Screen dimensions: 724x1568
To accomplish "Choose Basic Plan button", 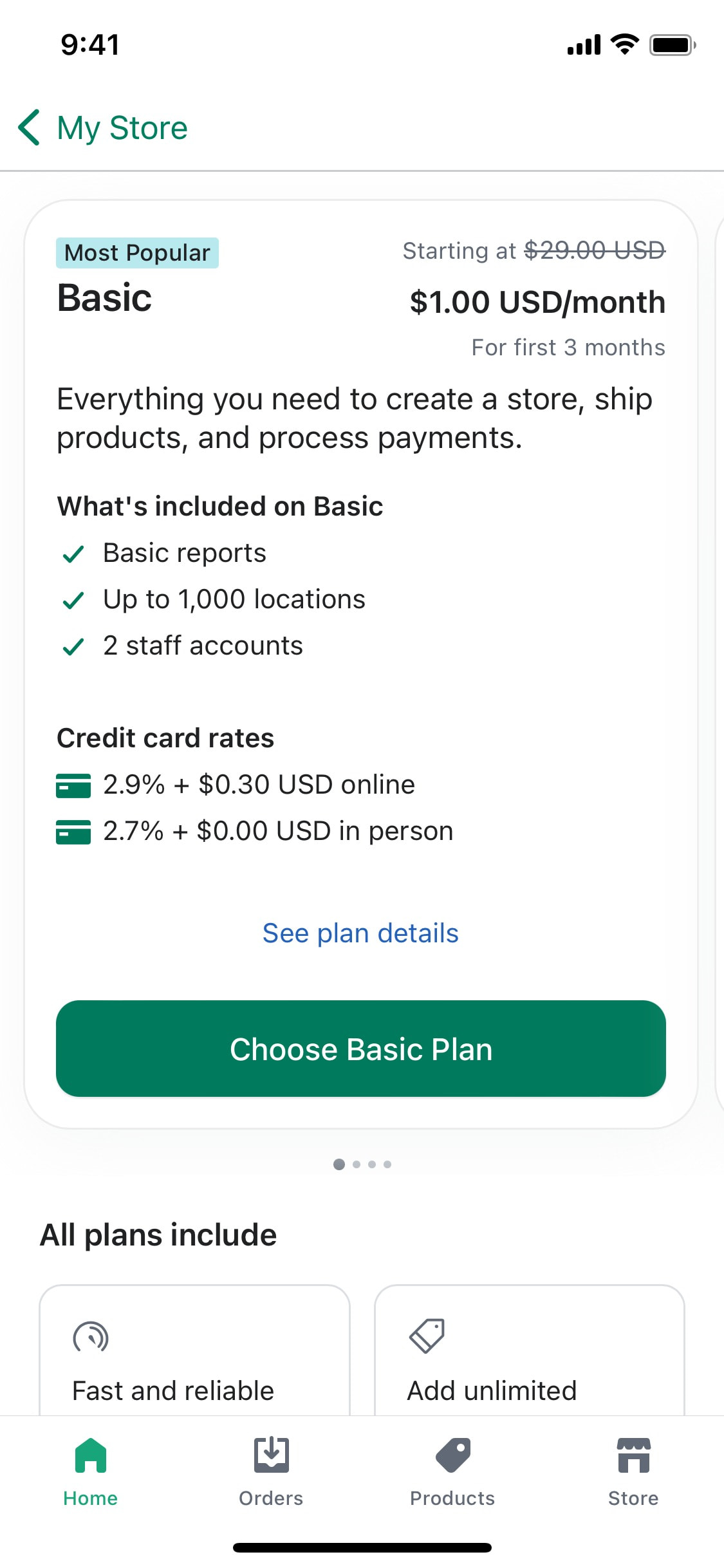I will [x=361, y=1049].
